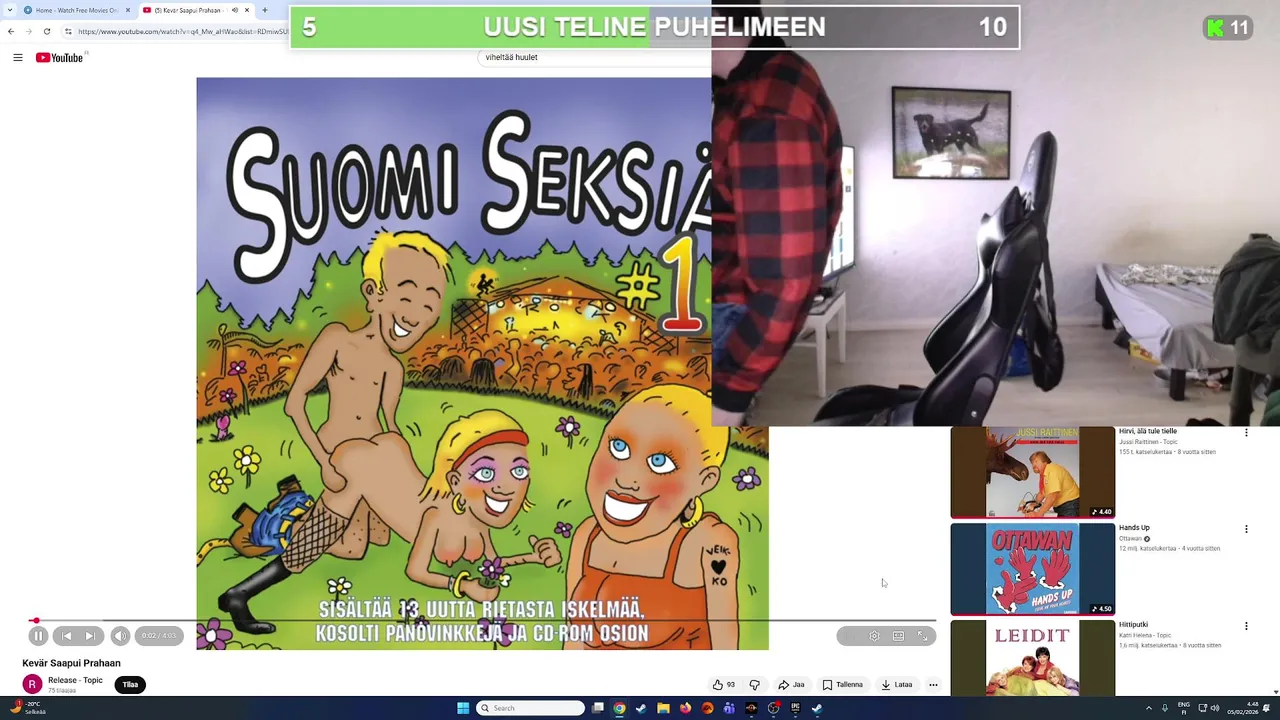Open options for Hirvi, älä tule tielle
This screenshot has width=1280, height=720.
click(x=1246, y=432)
